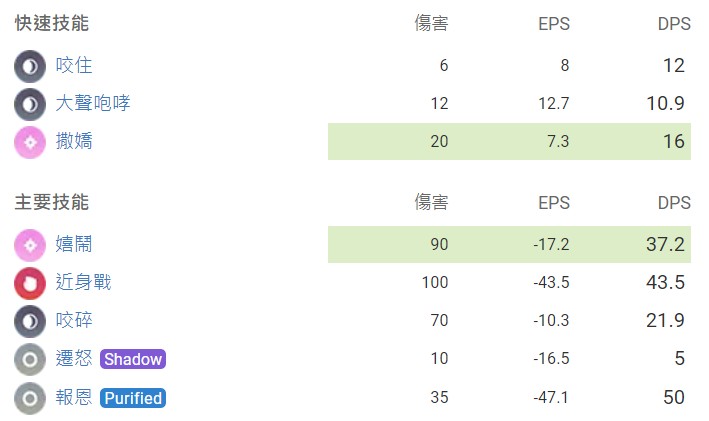The width and height of the screenshot is (709, 421).
Task: Click the DPS header under 快速技能
Action: coord(674,24)
